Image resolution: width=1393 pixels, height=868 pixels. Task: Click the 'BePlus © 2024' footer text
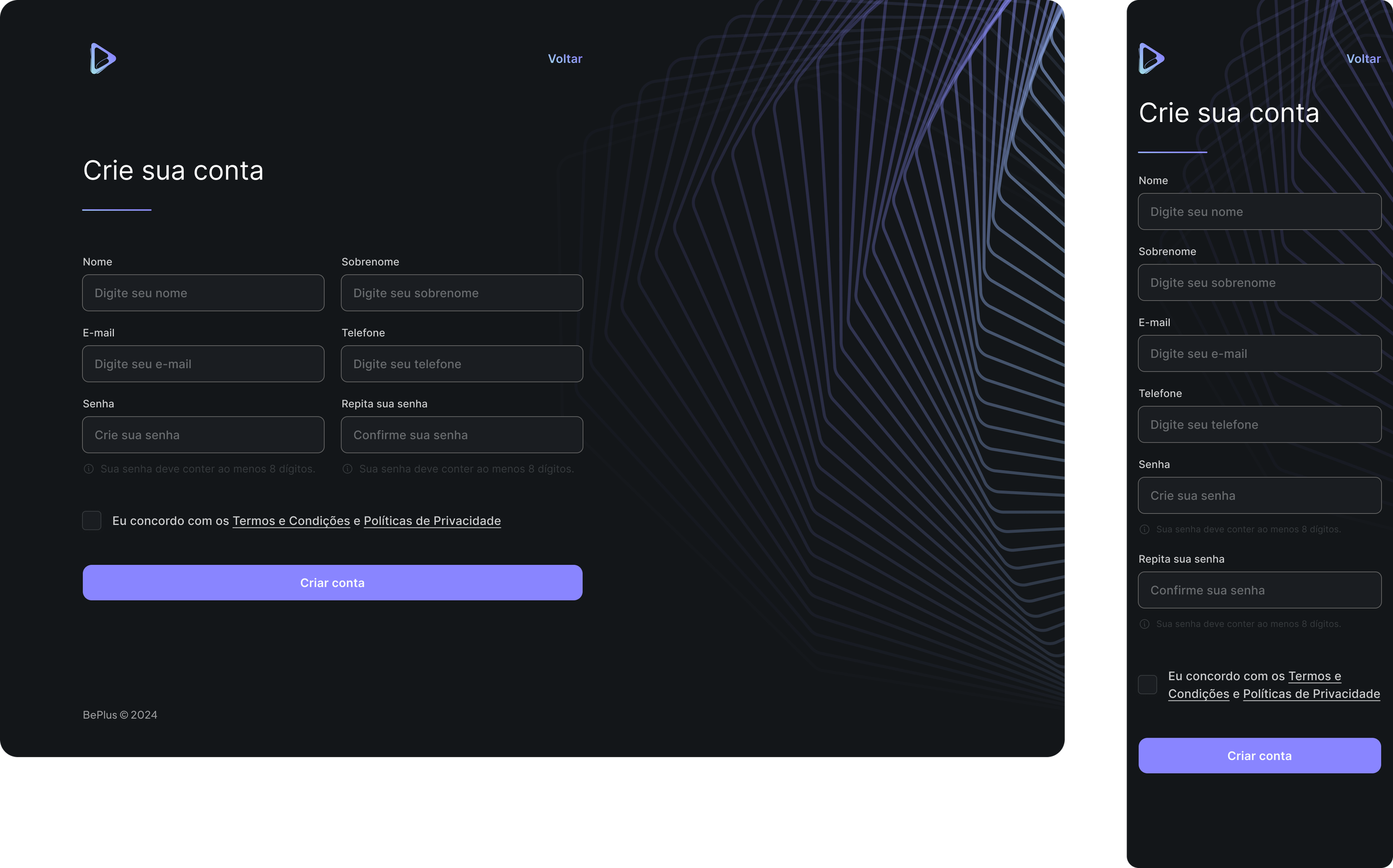click(120, 715)
